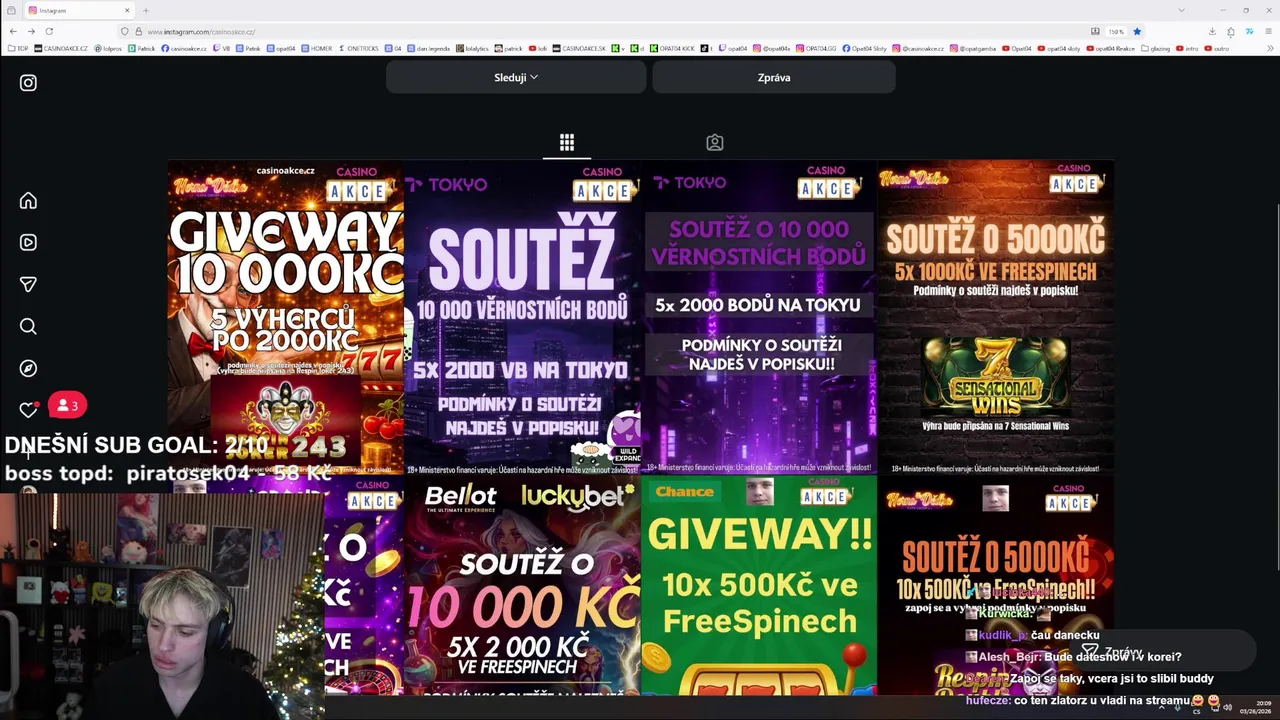Click the blue bookmark star
1280x720 pixels.
click(1137, 32)
